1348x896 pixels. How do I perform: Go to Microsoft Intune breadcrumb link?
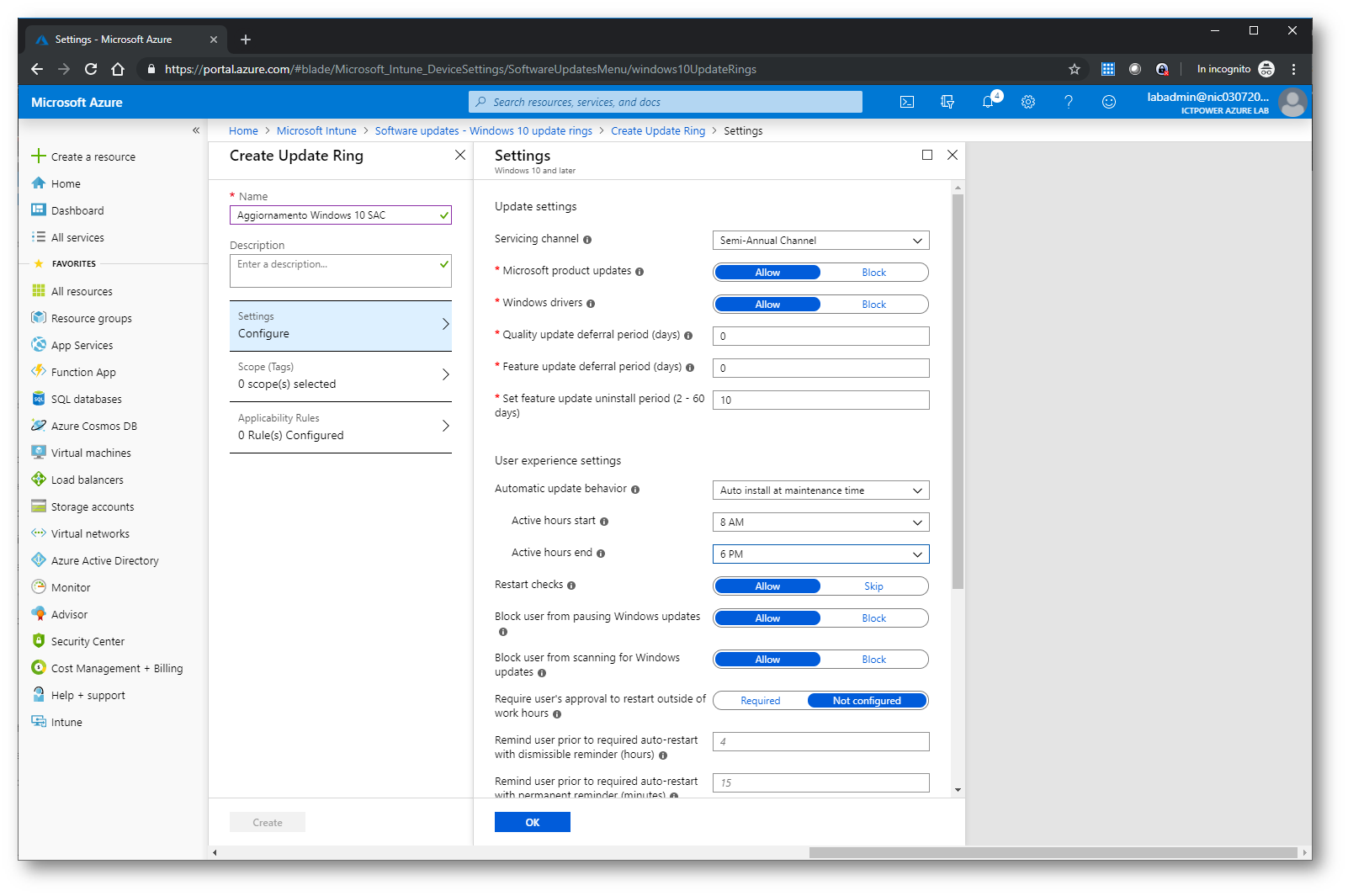[316, 130]
